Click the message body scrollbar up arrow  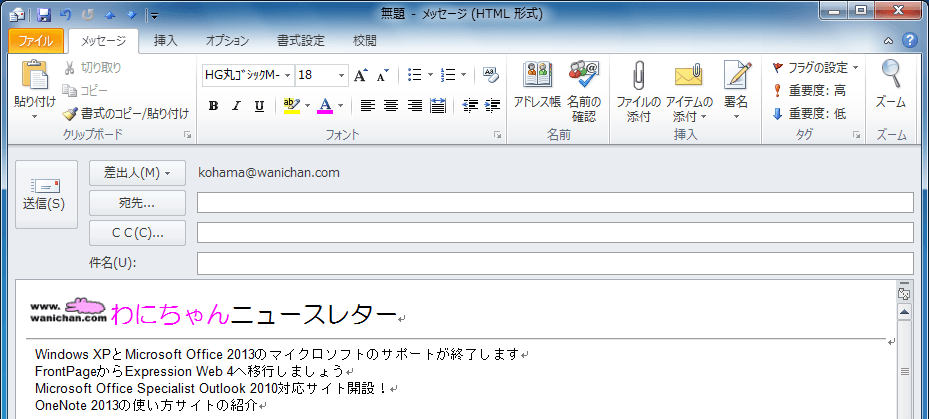point(904,312)
